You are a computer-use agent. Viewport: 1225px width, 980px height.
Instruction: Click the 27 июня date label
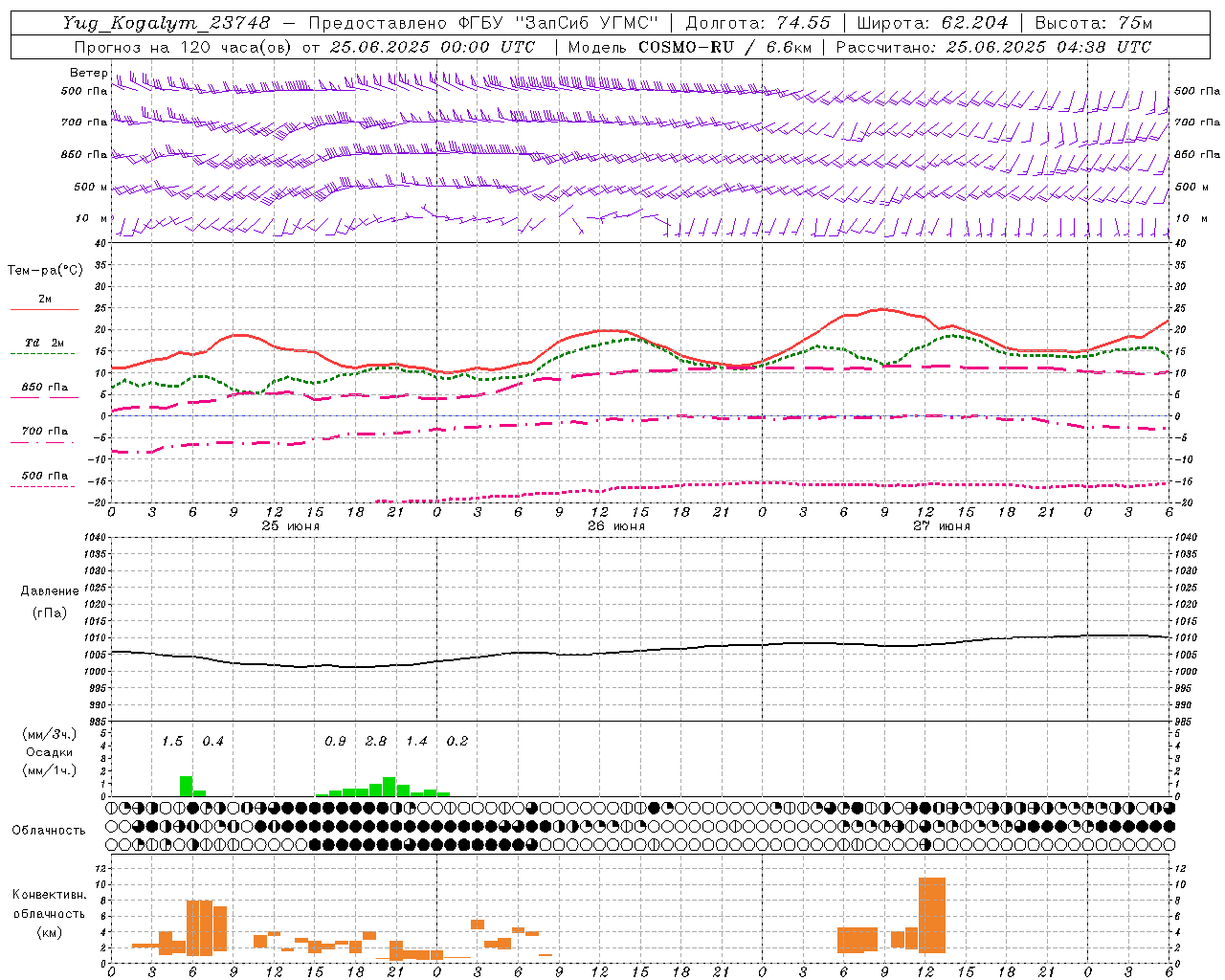click(942, 525)
